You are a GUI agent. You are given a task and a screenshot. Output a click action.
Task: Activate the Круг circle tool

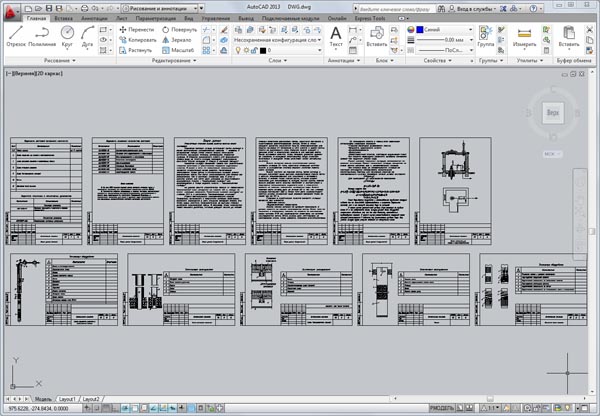click(x=68, y=36)
